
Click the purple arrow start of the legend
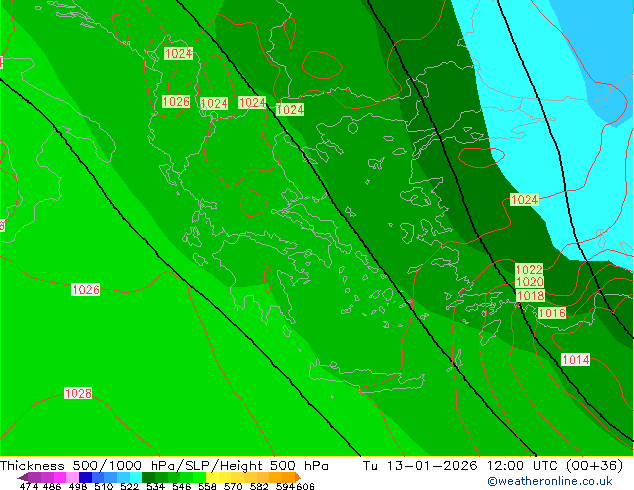(22, 477)
